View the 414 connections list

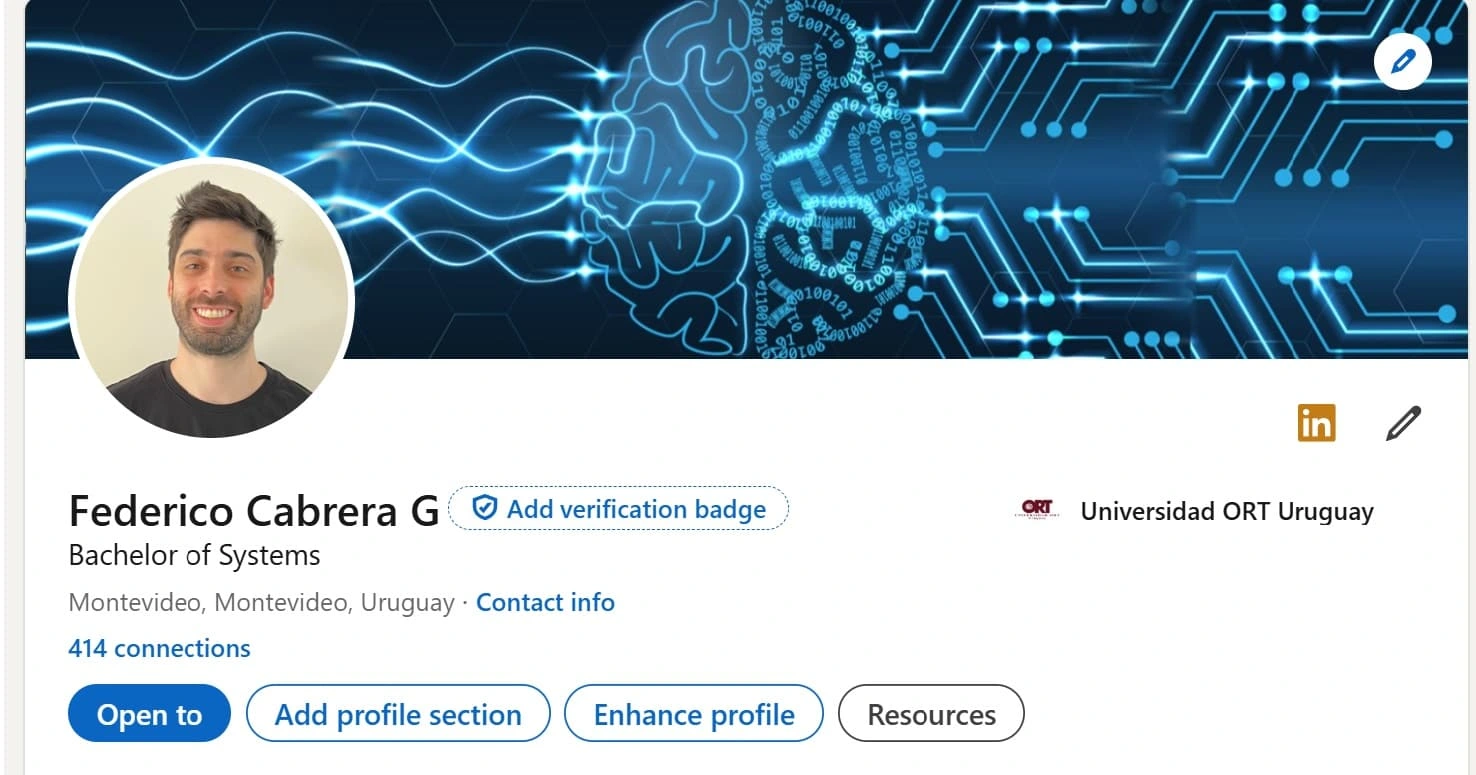coord(159,648)
